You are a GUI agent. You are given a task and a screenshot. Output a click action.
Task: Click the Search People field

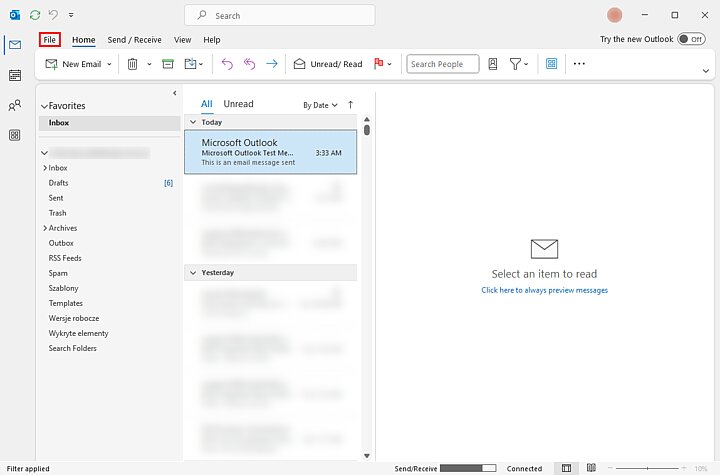[x=443, y=64]
